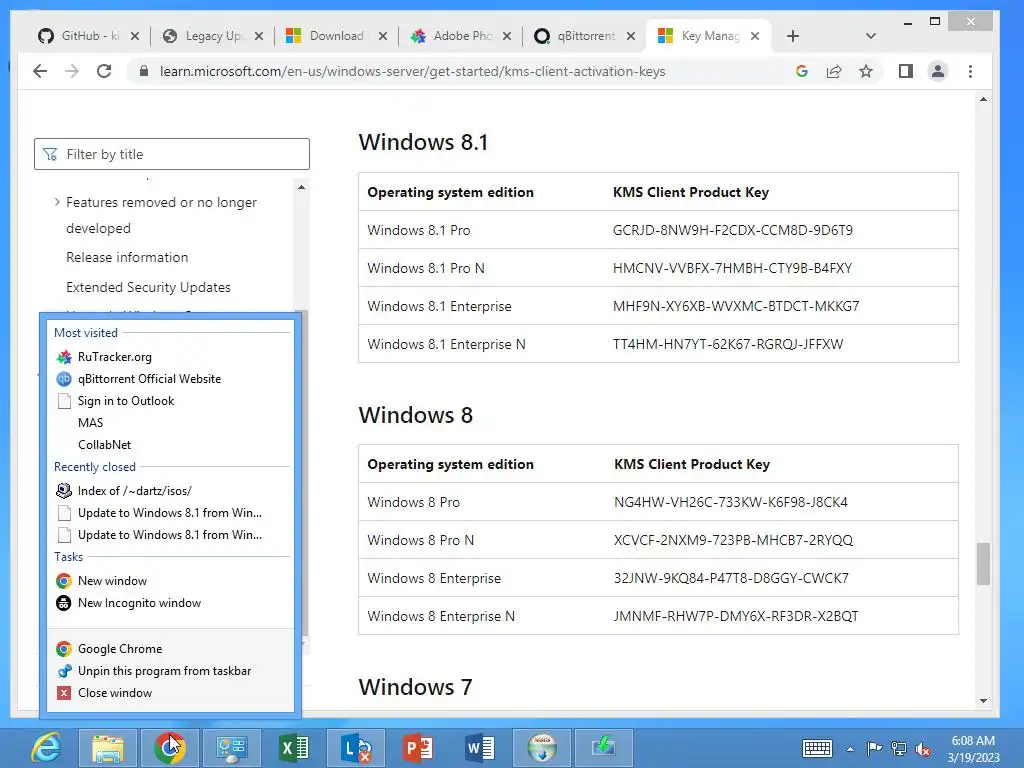Screen dimensions: 1024x768
Task: Reload the current page
Action: coord(104,71)
